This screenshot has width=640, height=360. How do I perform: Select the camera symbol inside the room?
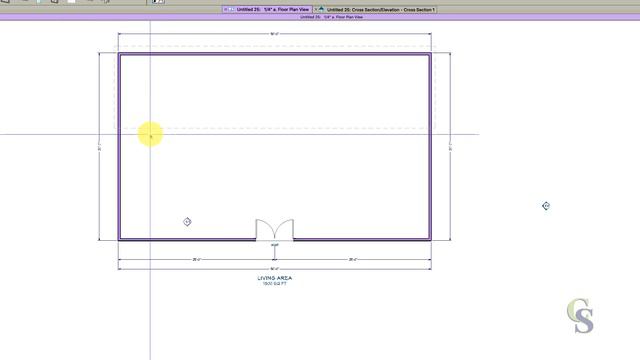[187, 222]
